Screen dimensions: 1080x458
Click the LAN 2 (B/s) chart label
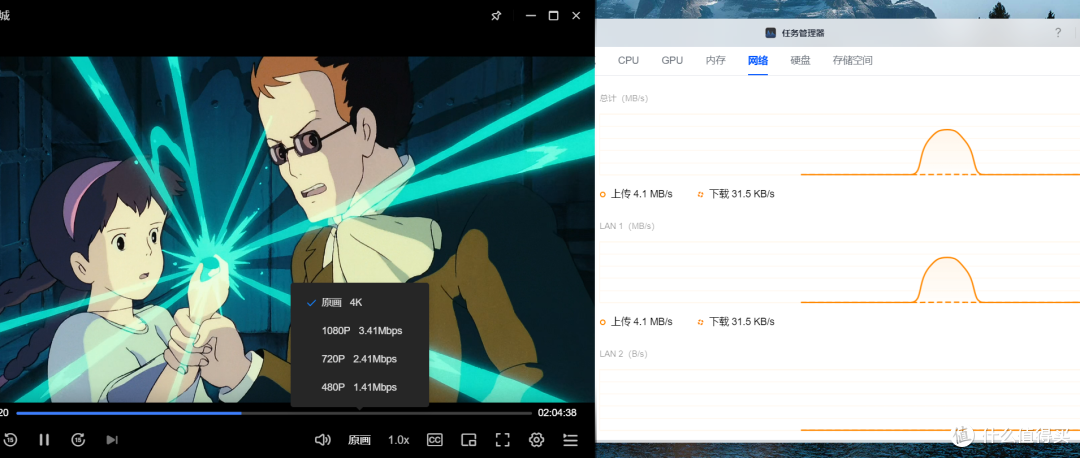623,354
